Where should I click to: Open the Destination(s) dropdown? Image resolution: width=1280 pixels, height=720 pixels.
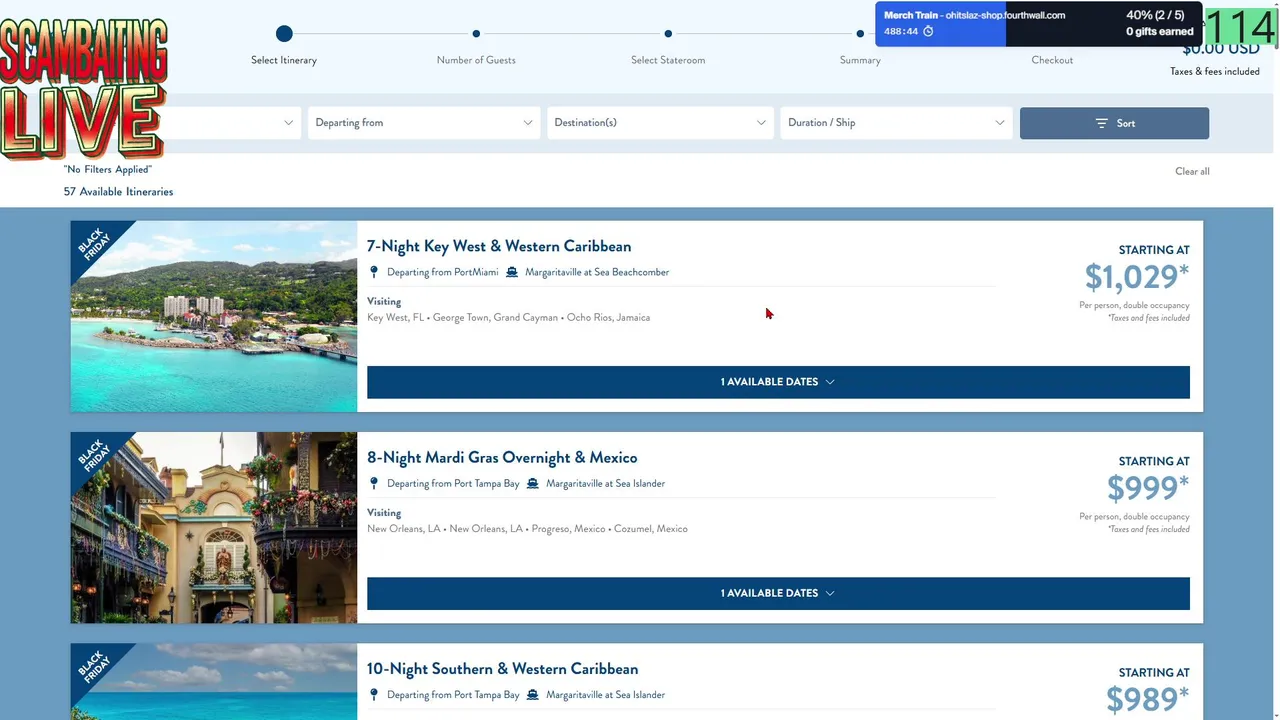pyautogui.click(x=660, y=123)
